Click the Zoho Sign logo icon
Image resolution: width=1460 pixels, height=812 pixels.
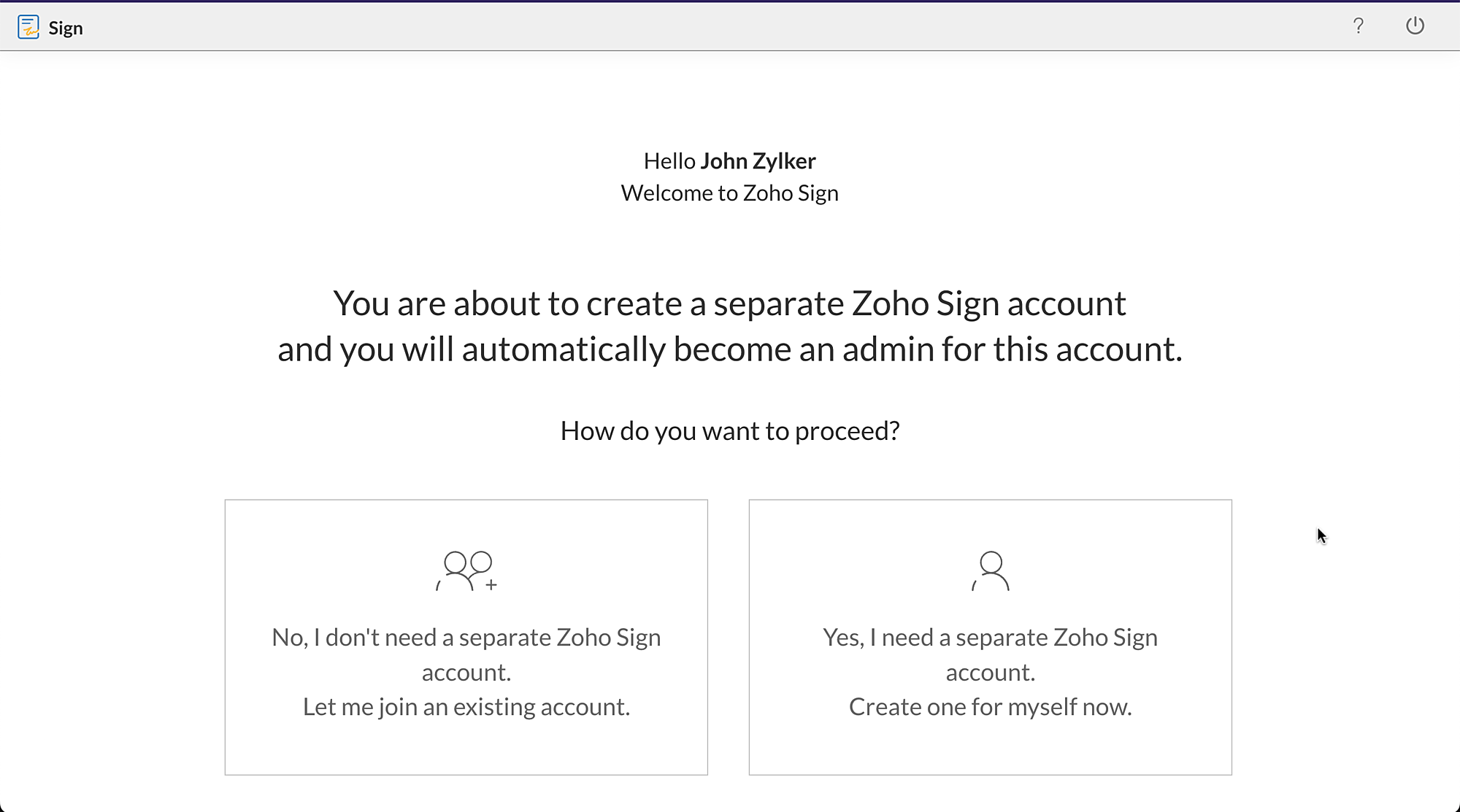[x=28, y=27]
